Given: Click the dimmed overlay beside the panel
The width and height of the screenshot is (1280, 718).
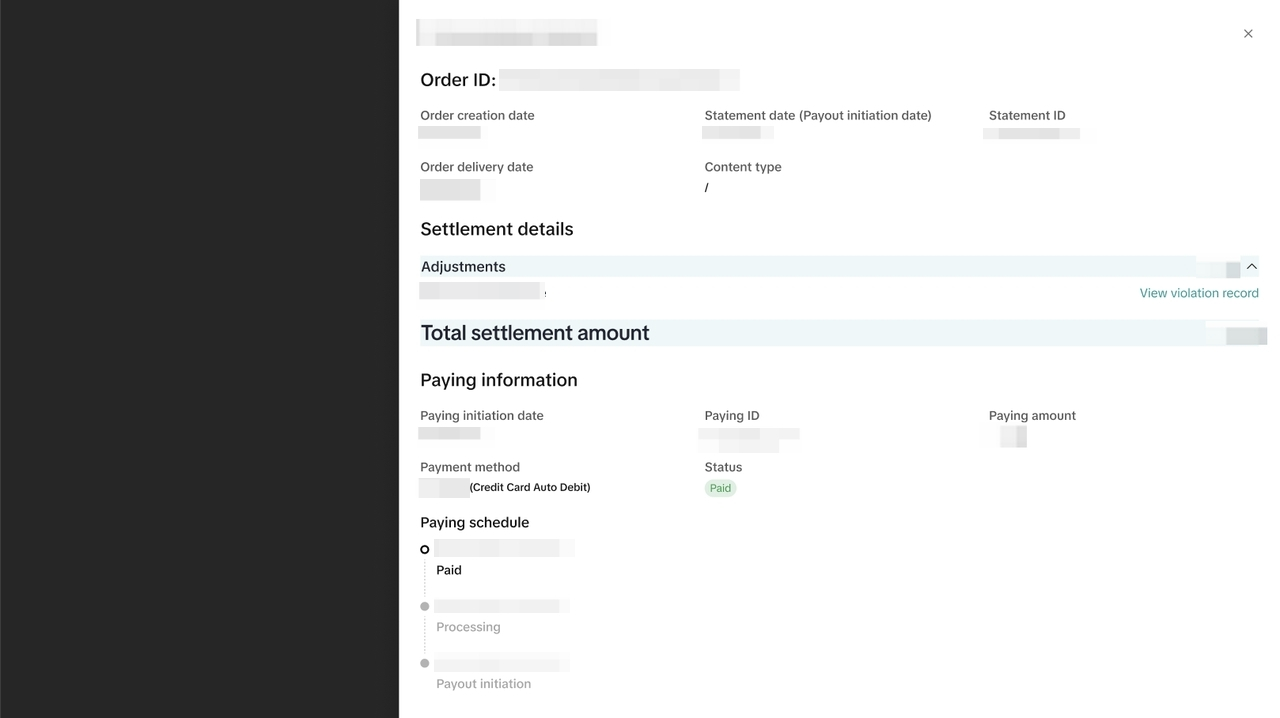Looking at the screenshot, I should pyautogui.click(x=199, y=359).
